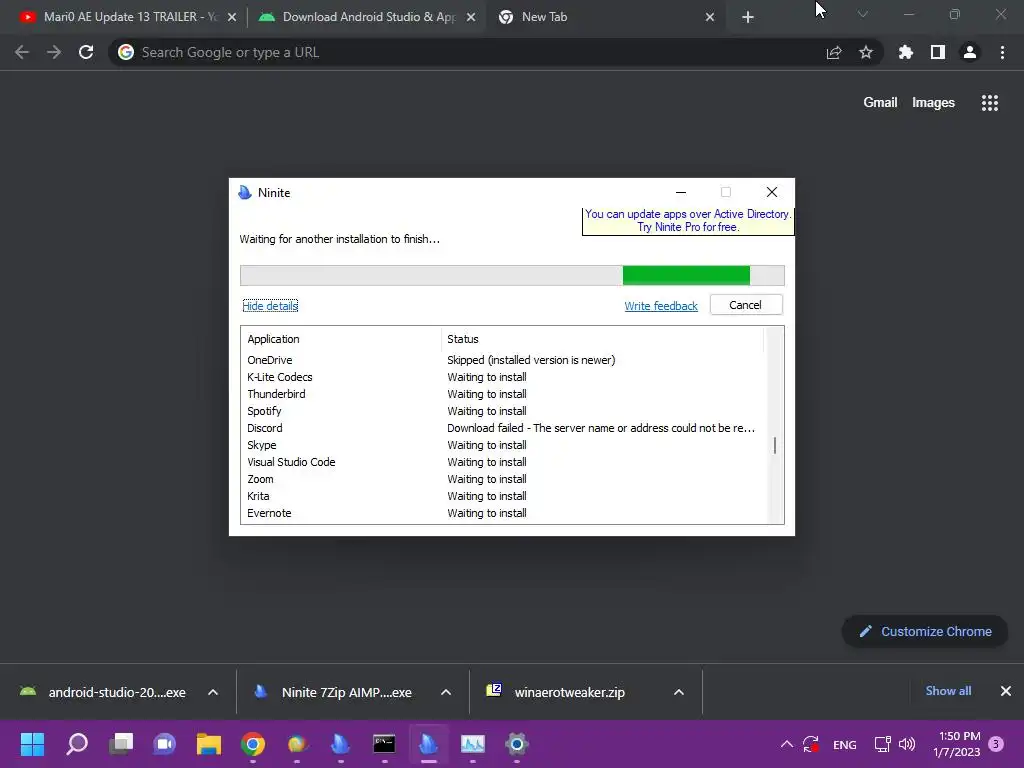The image size is (1024, 768).
Task: Open the Chrome tab search chevron
Action: pyautogui.click(x=863, y=14)
